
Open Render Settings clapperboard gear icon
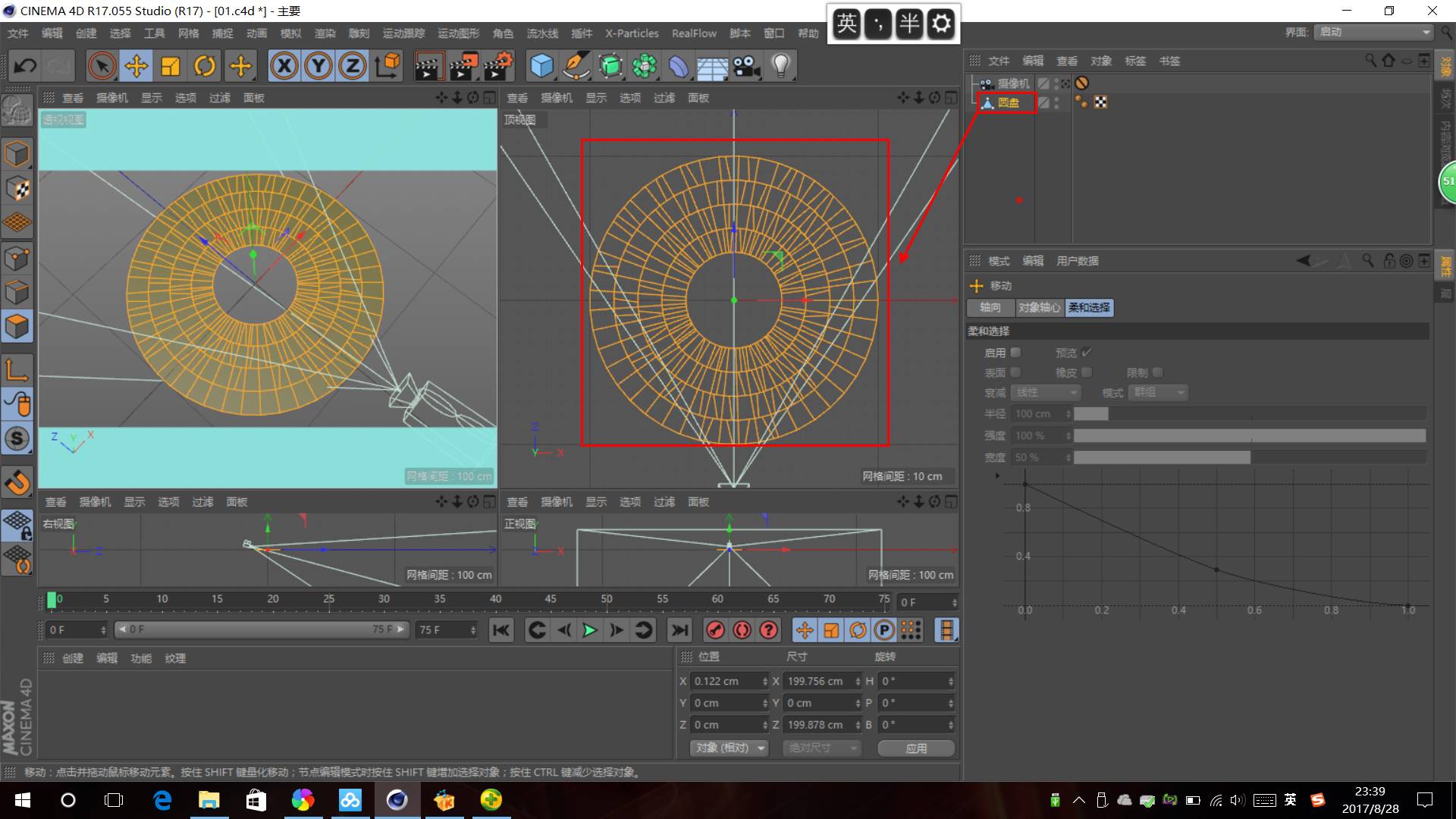point(498,66)
